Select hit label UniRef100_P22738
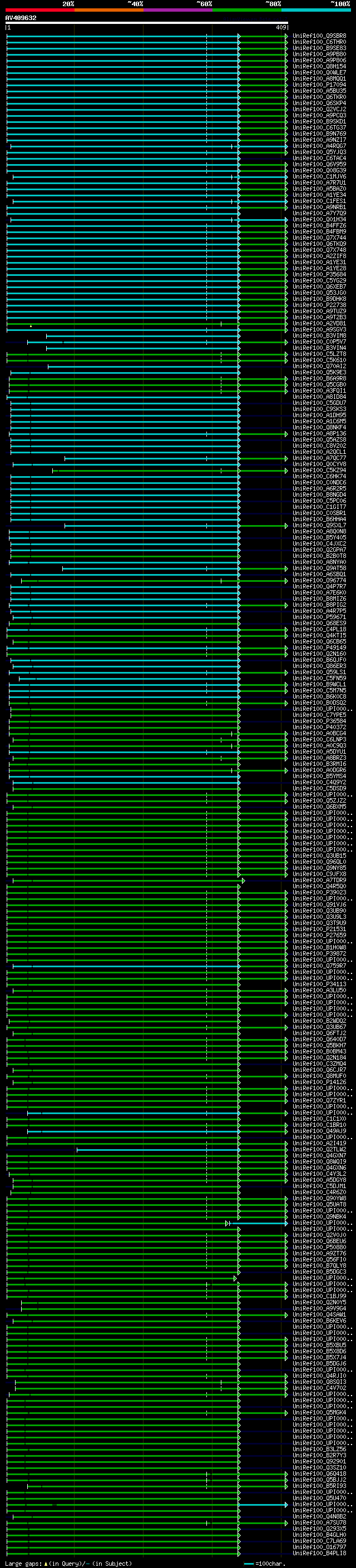This screenshot has width=356, height=1568. (x=319, y=305)
